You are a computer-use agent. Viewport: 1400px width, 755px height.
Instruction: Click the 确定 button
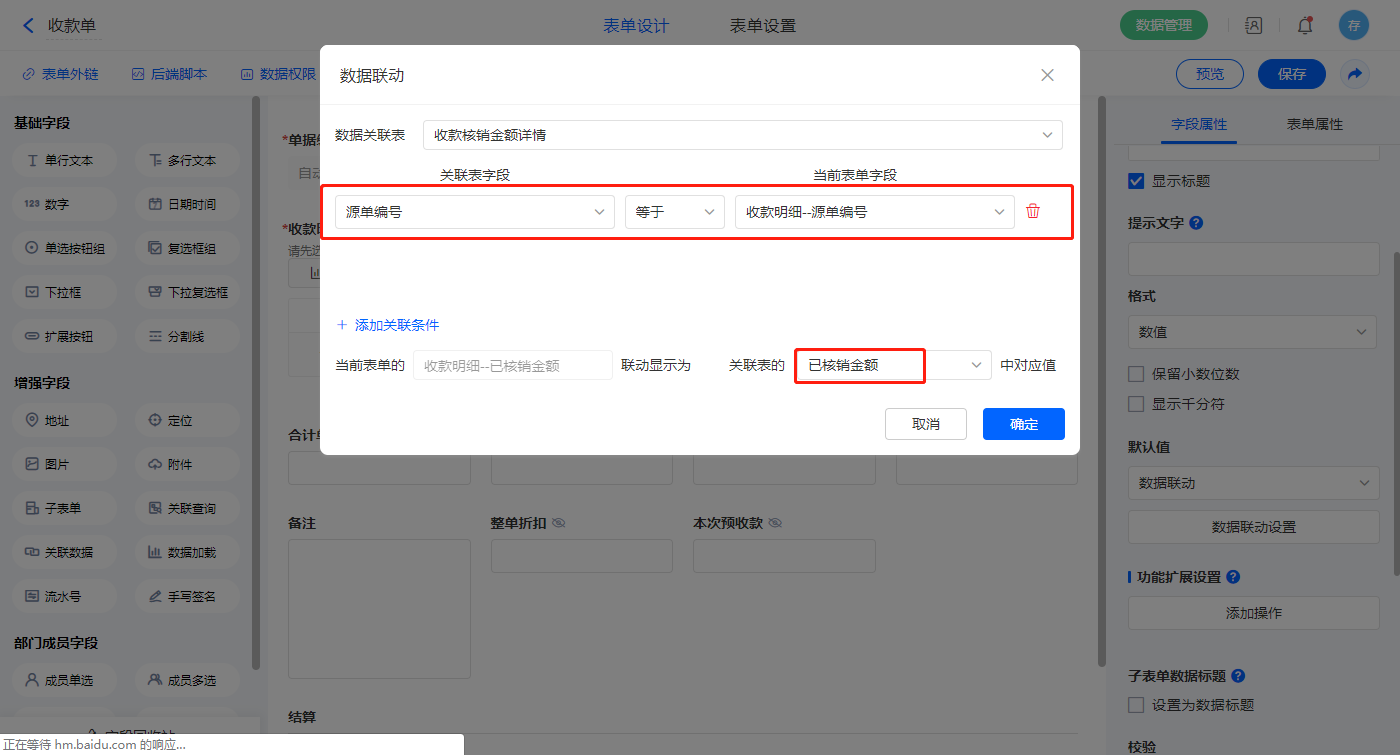pos(1023,424)
